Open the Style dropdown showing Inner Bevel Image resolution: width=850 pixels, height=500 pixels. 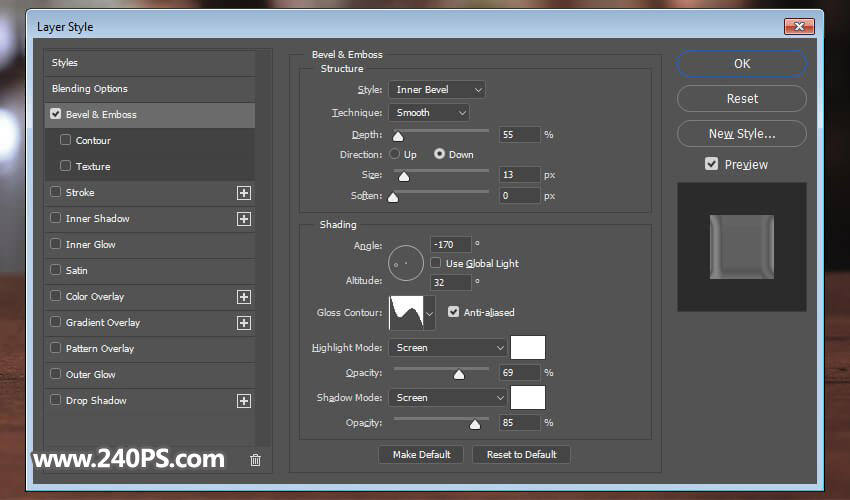(x=437, y=89)
